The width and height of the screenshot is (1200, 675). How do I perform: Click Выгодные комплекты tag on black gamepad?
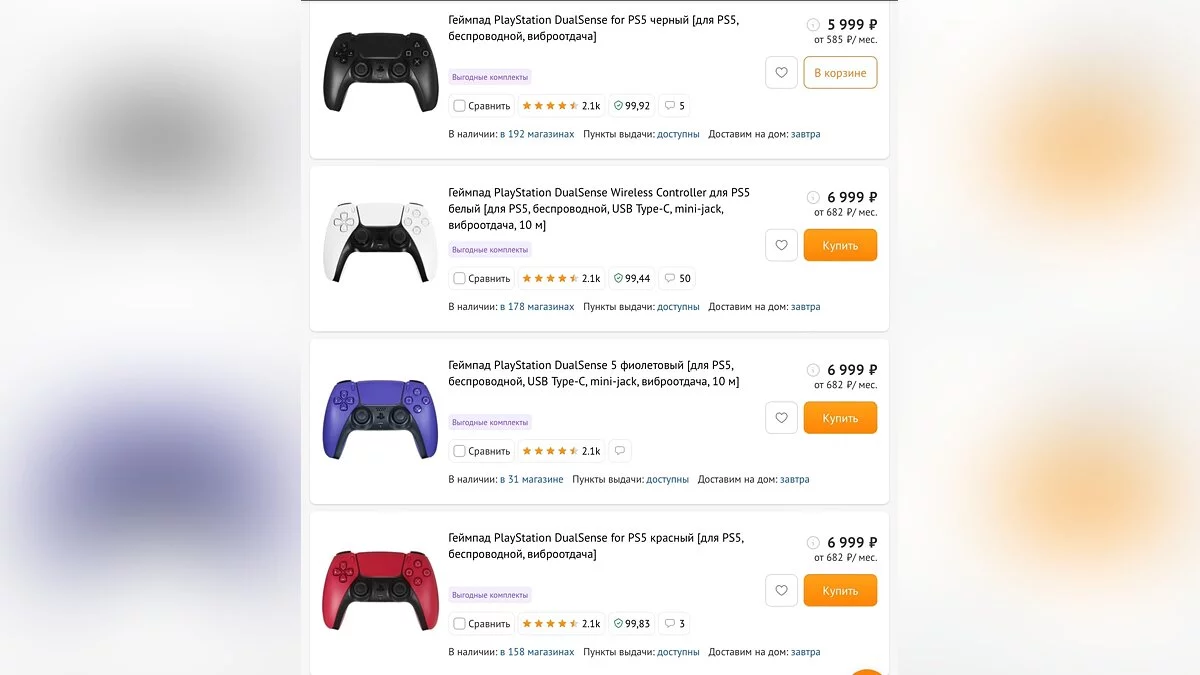pos(490,77)
